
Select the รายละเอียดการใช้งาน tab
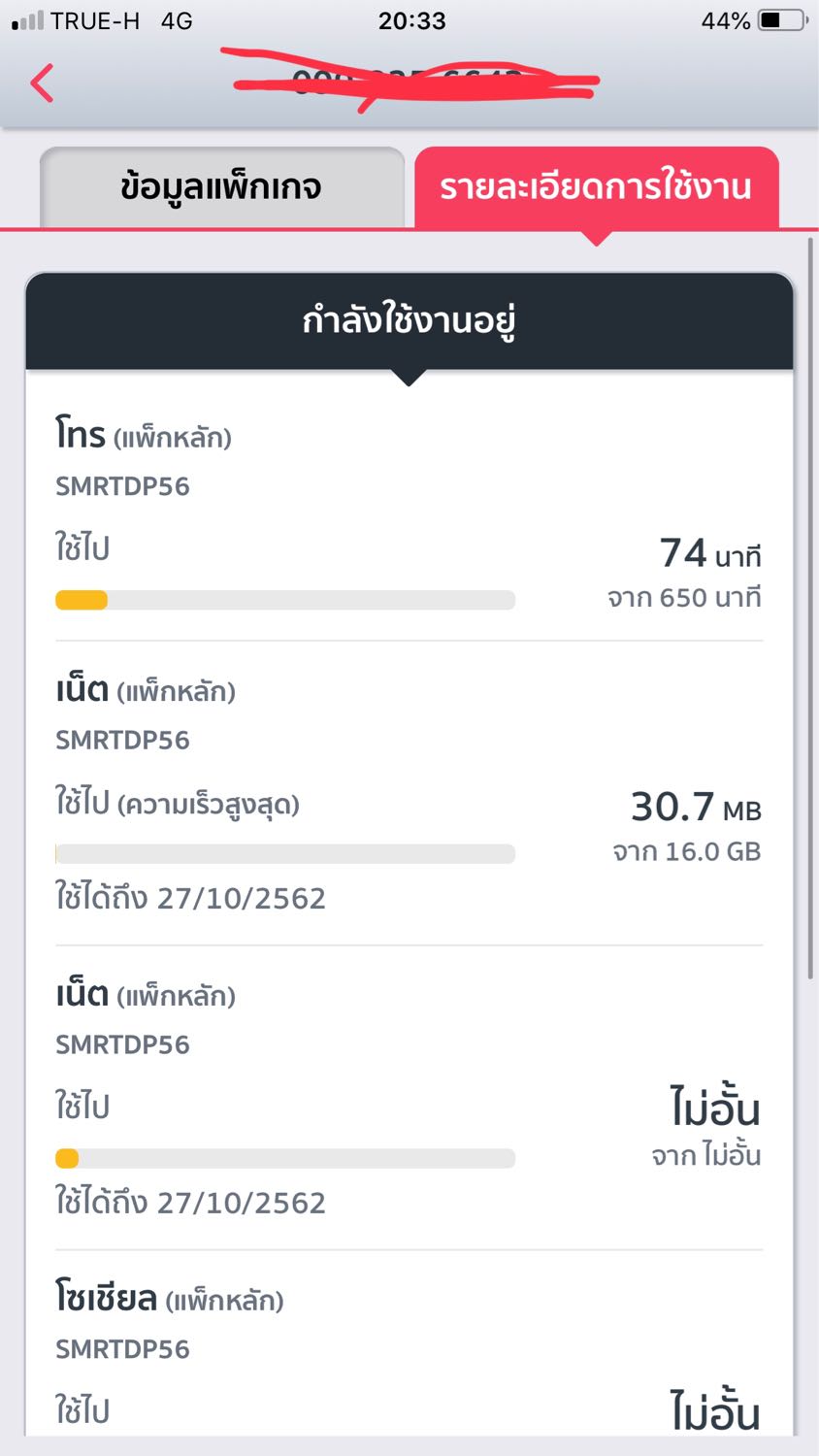(596, 186)
